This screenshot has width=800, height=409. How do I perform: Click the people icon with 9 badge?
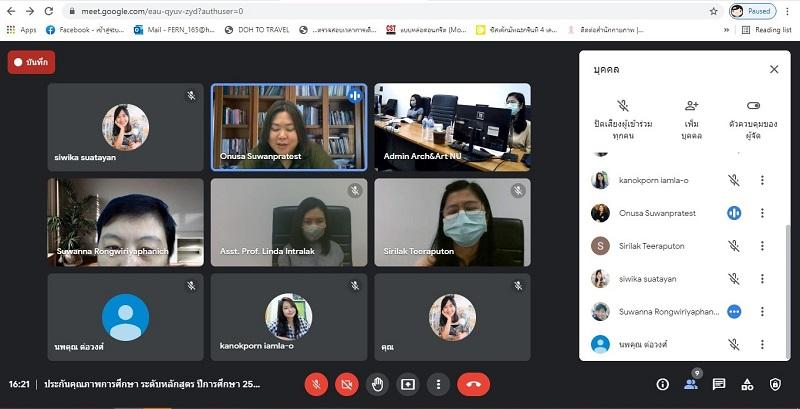point(691,385)
